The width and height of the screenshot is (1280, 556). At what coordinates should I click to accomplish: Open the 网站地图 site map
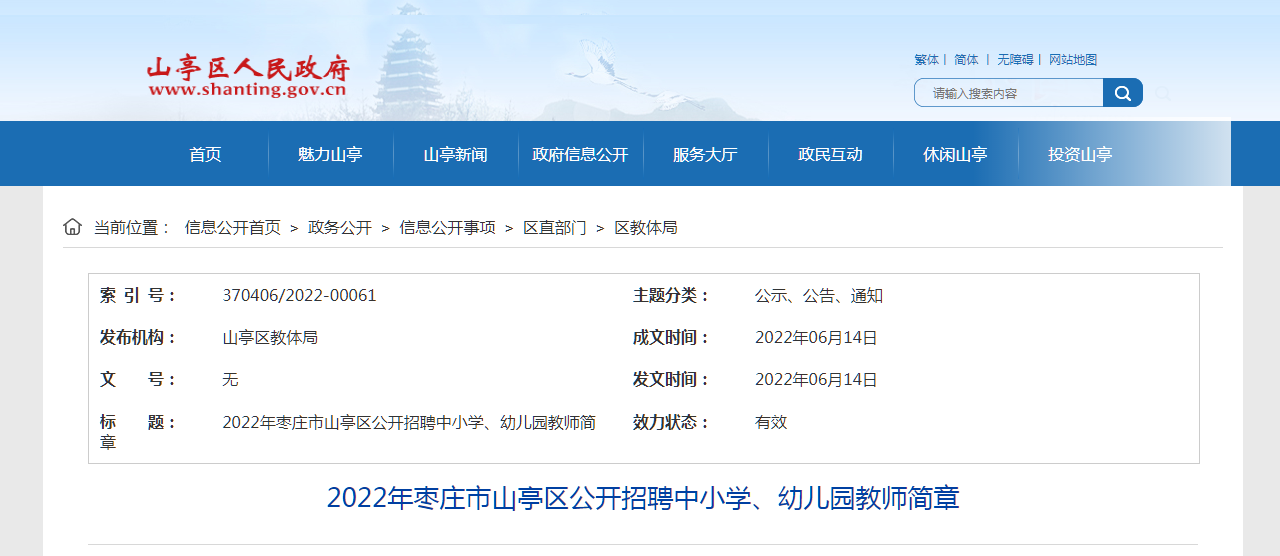pos(1073,60)
